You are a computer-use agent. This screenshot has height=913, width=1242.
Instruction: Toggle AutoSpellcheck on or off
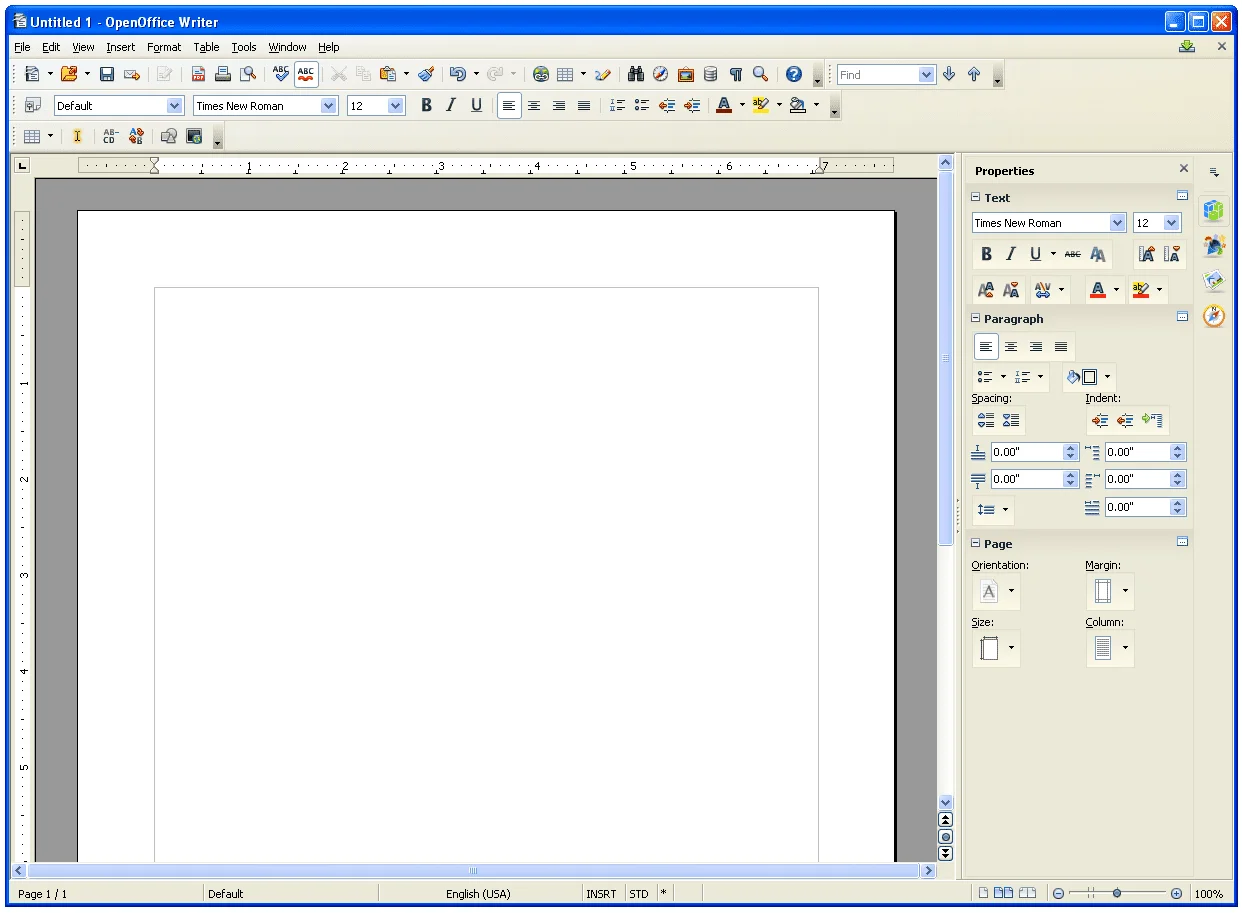click(306, 74)
